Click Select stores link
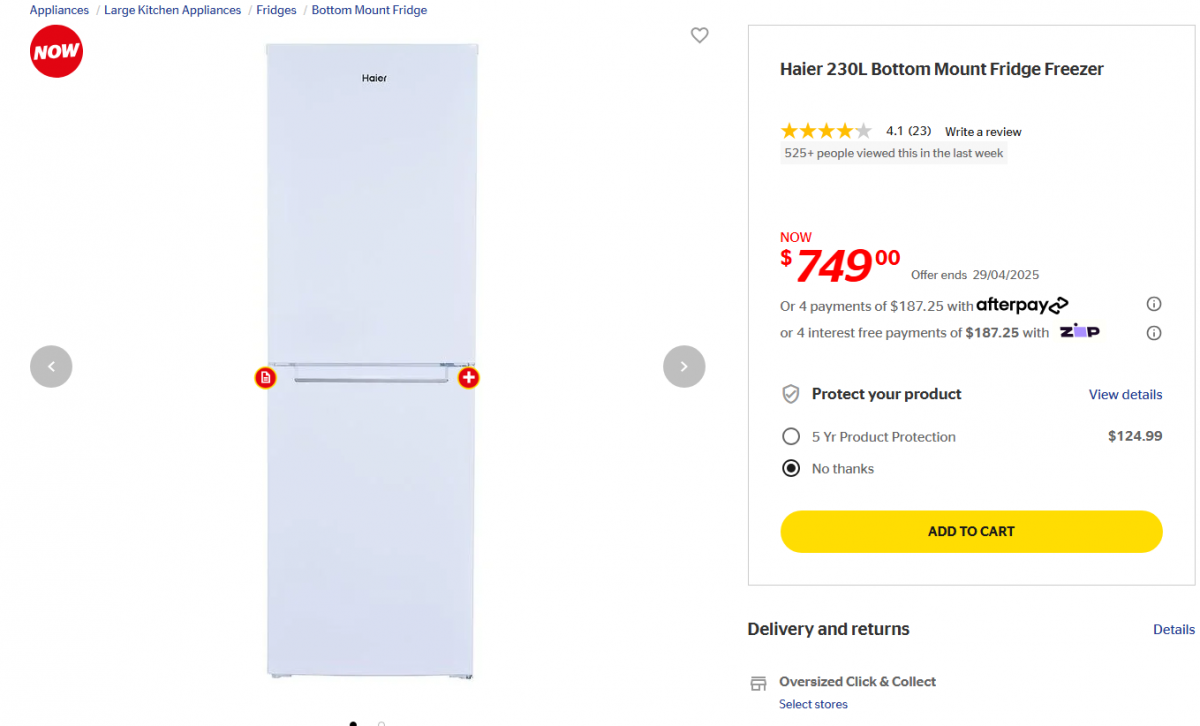 click(x=813, y=705)
